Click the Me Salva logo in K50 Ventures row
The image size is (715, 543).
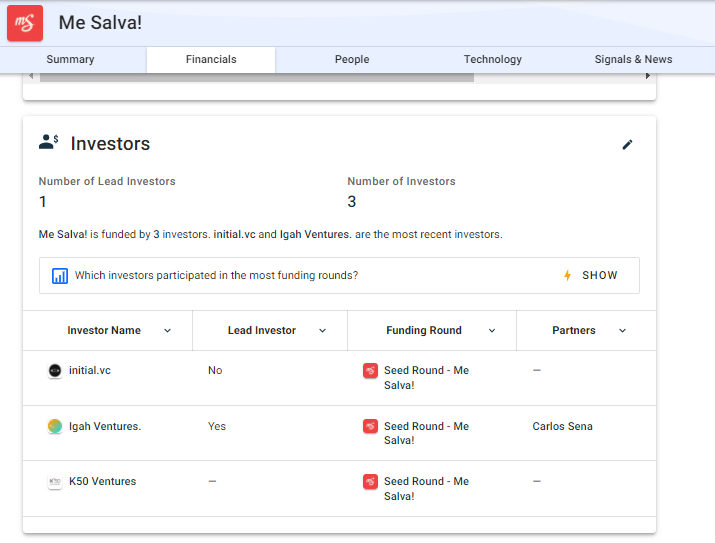[370, 481]
